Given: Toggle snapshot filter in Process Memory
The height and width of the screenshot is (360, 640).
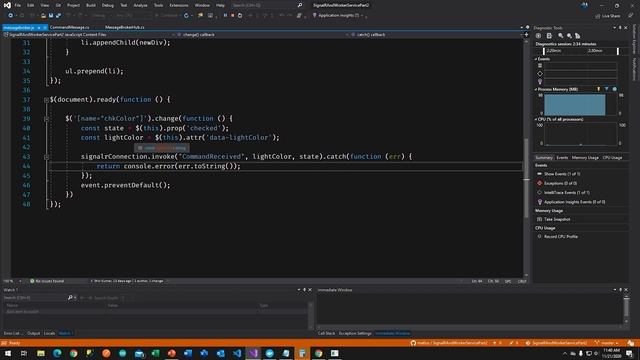Looking at the screenshot, I should (607, 89).
